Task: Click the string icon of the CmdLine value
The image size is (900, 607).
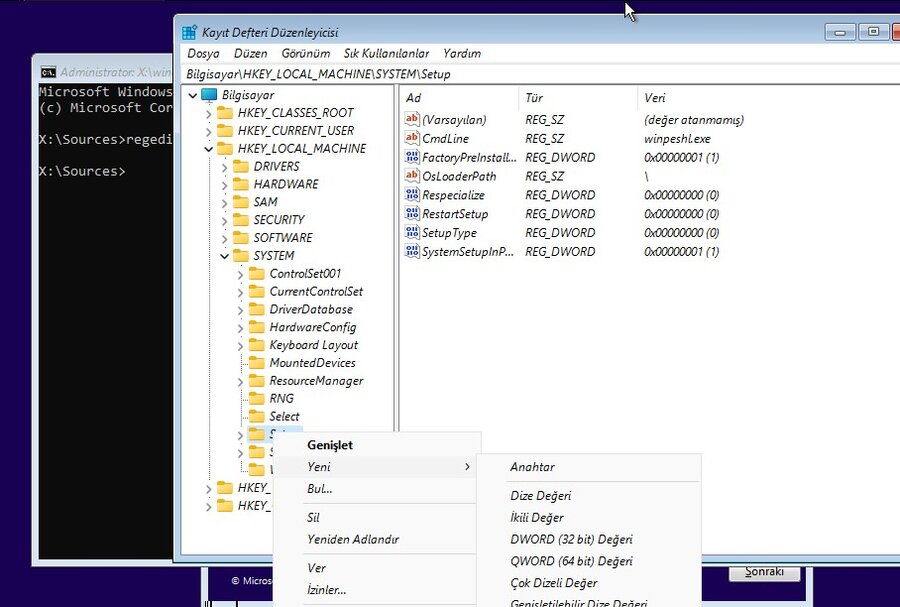Action: coord(412,138)
